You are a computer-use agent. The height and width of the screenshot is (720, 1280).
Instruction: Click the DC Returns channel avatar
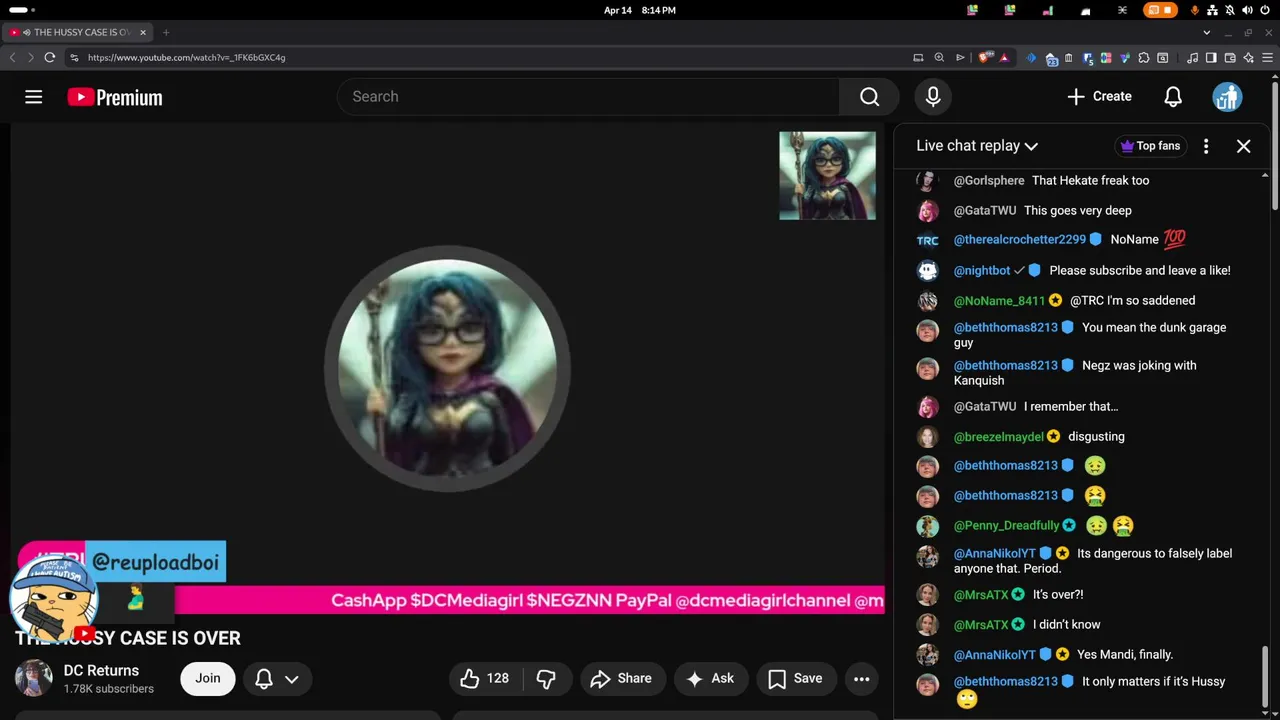[33, 678]
